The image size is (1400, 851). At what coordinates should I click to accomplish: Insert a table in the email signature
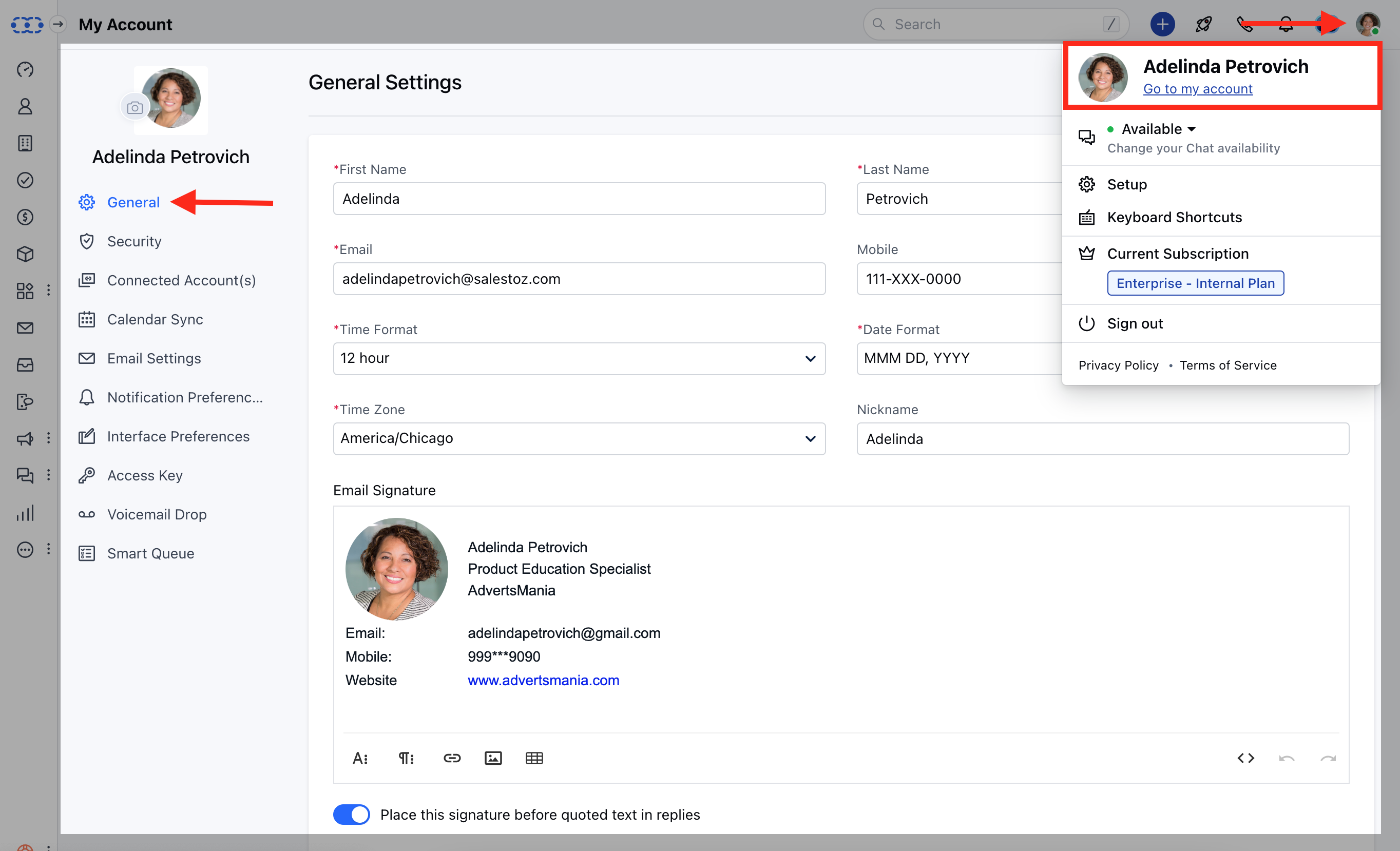[534, 758]
